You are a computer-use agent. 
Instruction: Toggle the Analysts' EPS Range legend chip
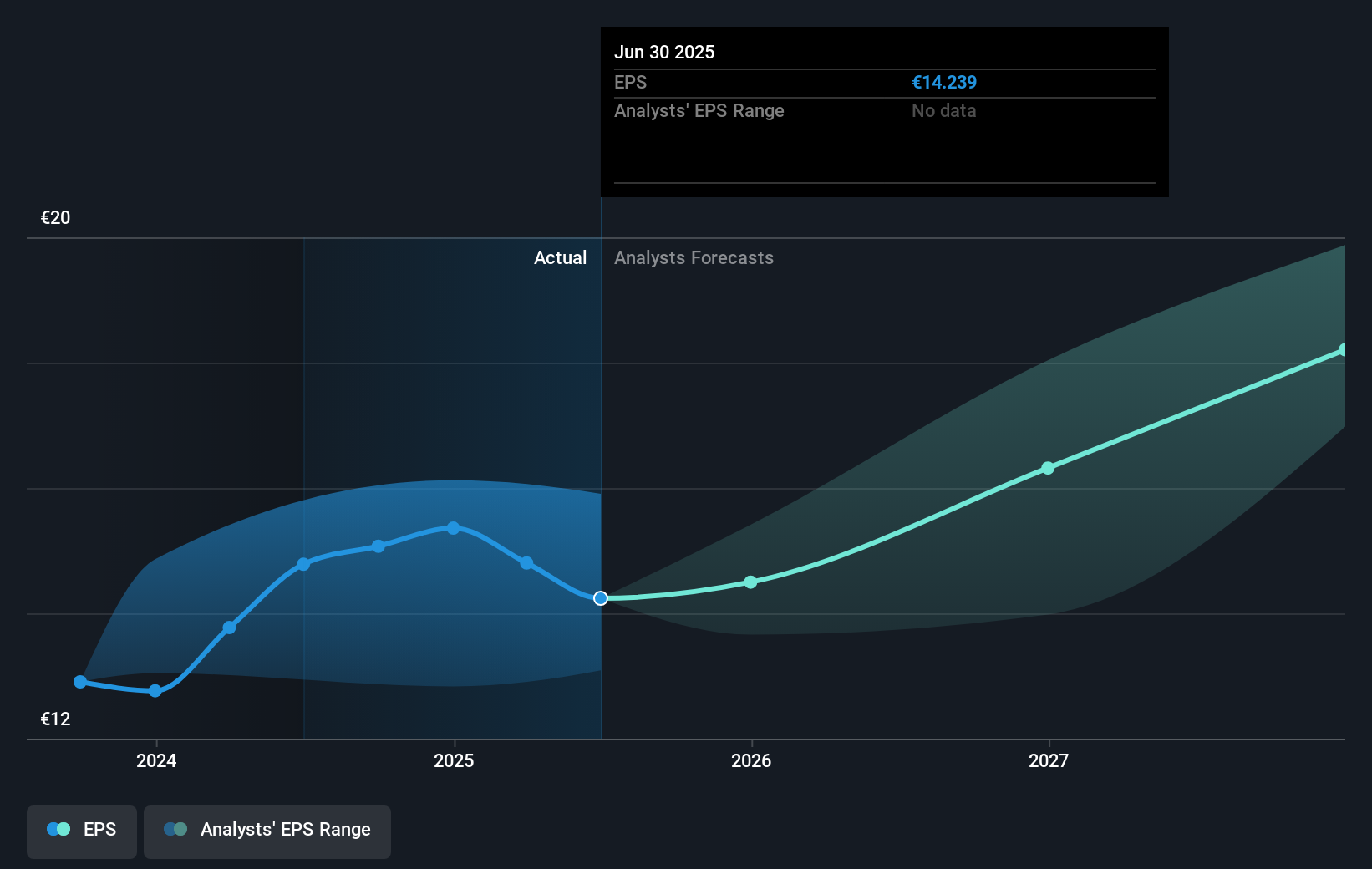[267, 831]
